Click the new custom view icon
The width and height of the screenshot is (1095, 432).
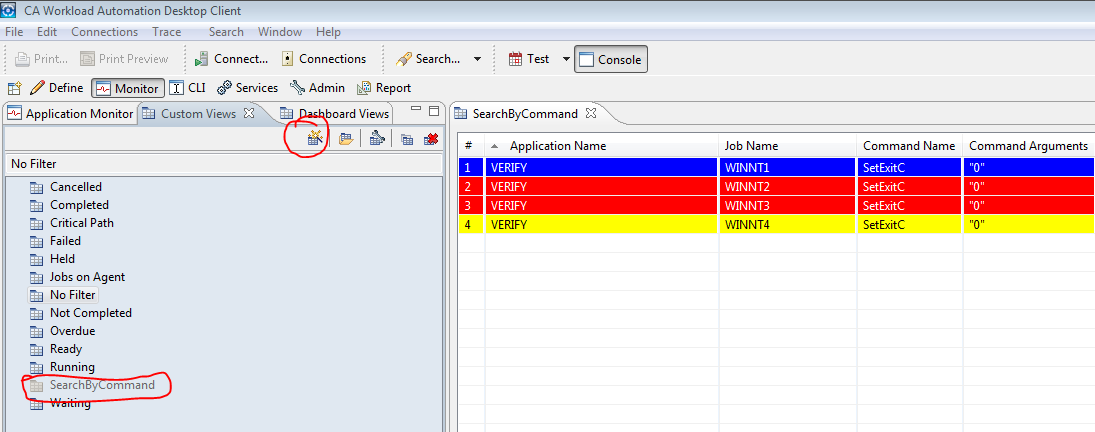[x=314, y=138]
